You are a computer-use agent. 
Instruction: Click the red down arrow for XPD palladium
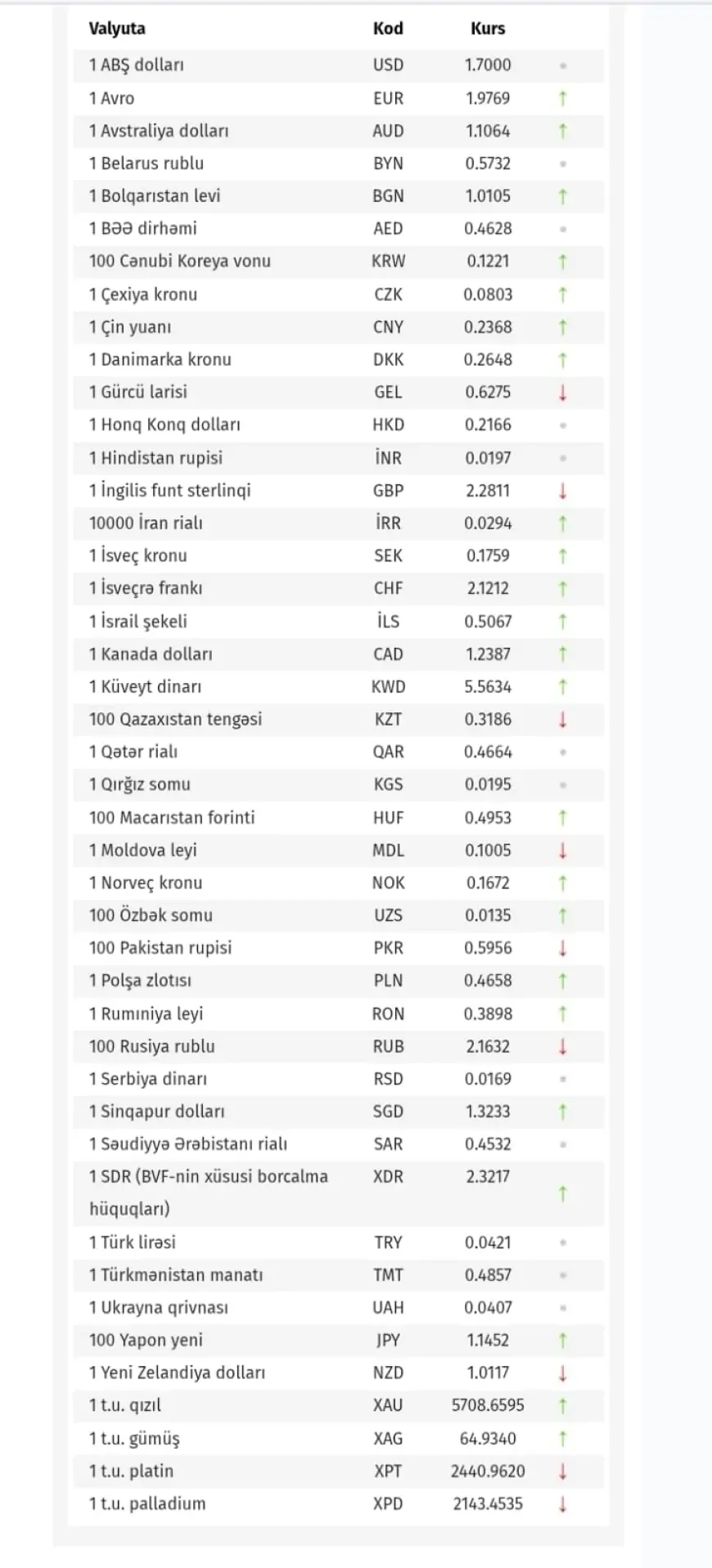(562, 1504)
